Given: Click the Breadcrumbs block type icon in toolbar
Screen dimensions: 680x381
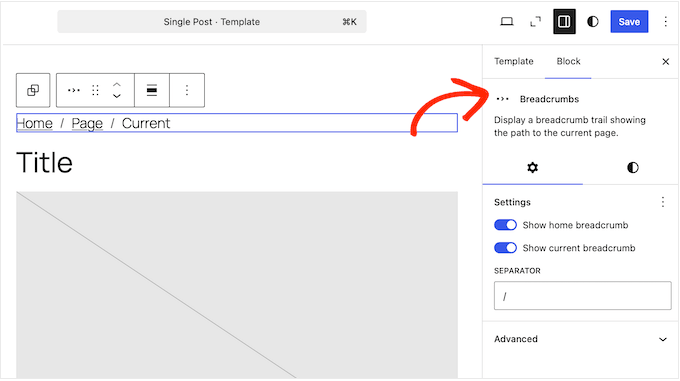Looking at the screenshot, I should 74,90.
